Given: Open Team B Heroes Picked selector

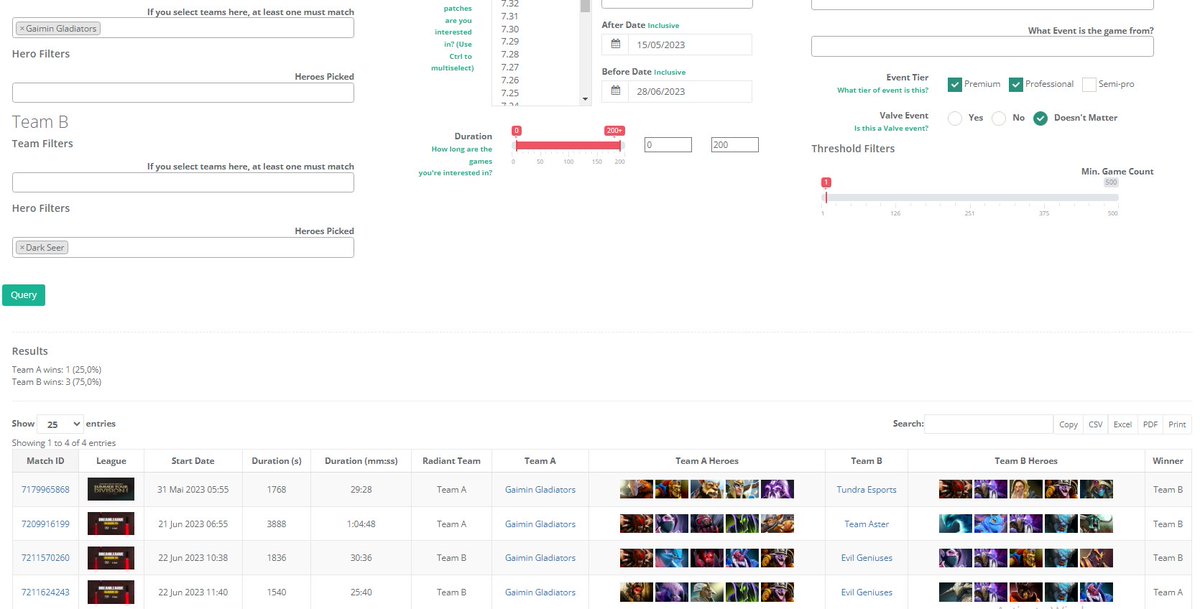Looking at the screenshot, I should tap(183, 247).
